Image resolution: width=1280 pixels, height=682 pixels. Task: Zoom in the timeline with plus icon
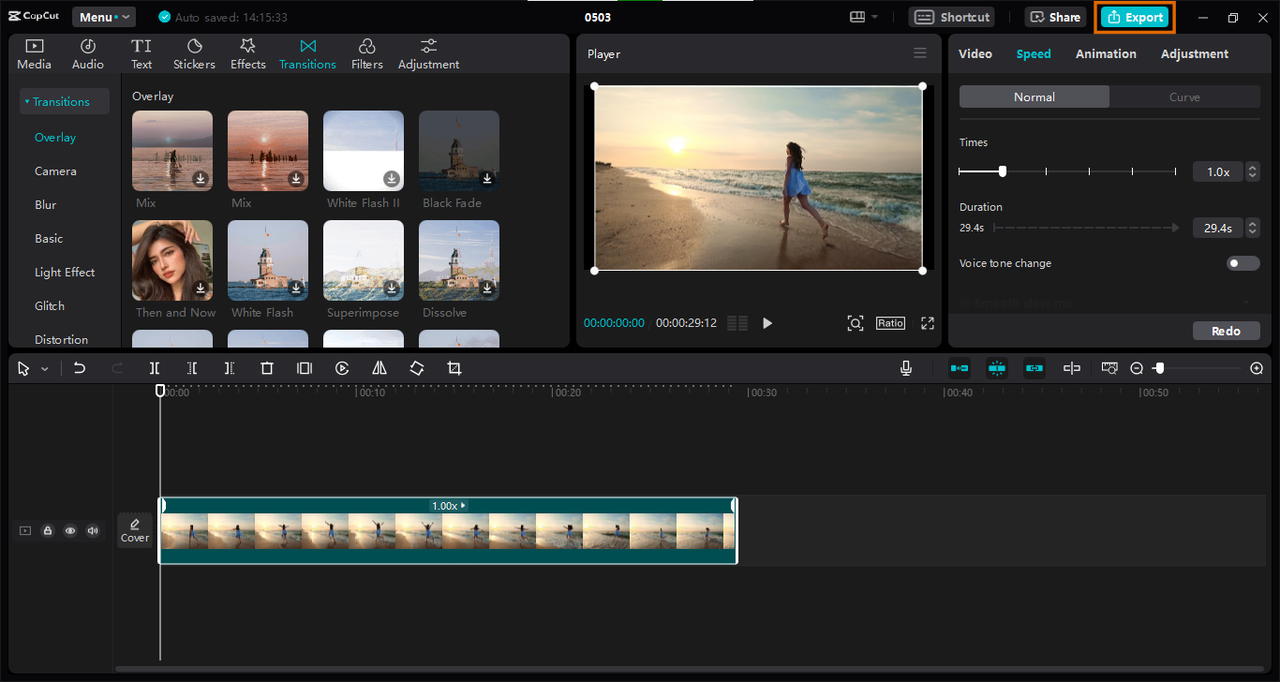pyautogui.click(x=1257, y=368)
